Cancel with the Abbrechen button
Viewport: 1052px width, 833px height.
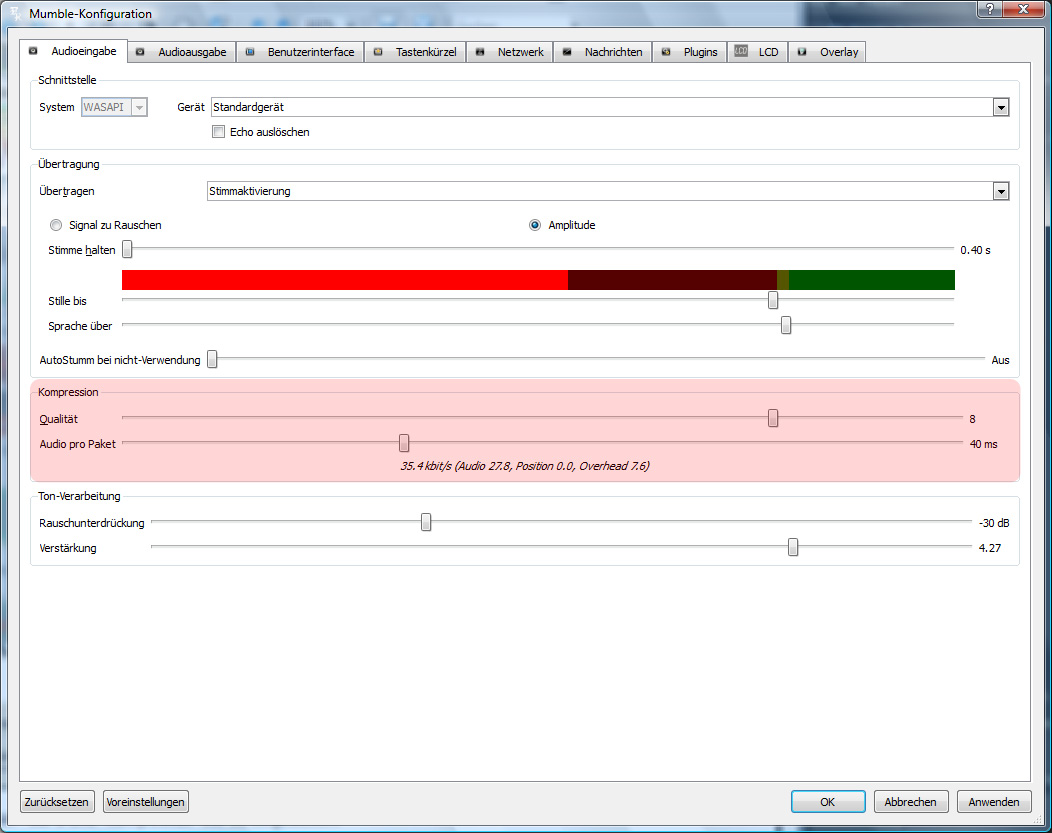pos(910,802)
